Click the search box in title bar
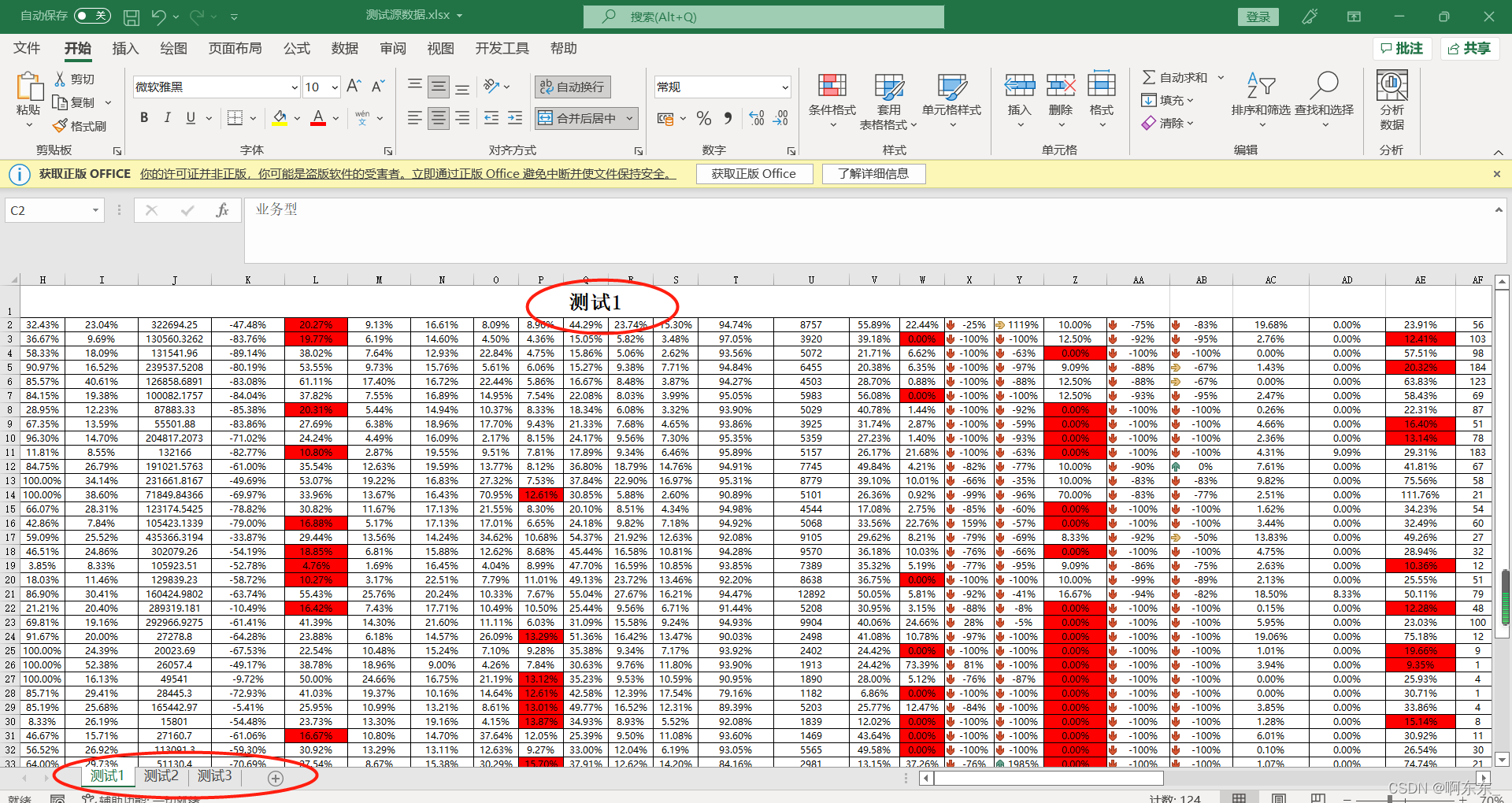 click(x=764, y=17)
